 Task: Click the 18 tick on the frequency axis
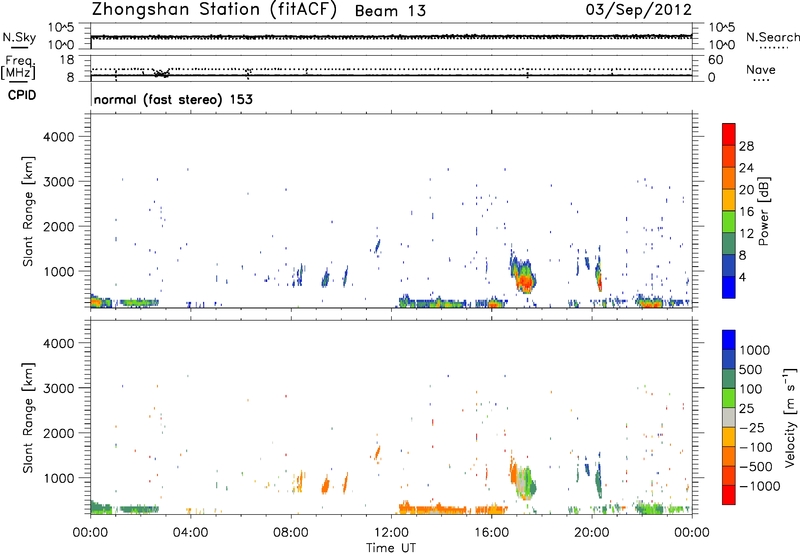coord(67,60)
